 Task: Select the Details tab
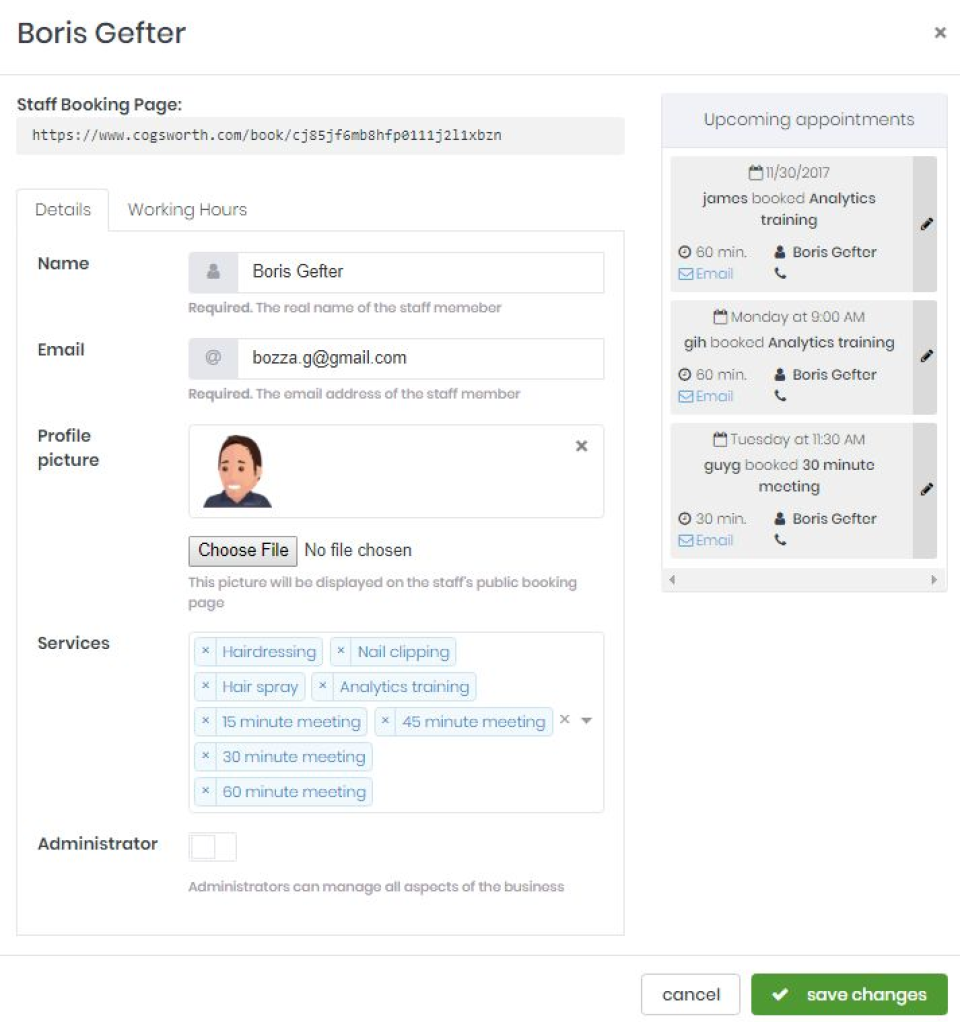pos(63,210)
